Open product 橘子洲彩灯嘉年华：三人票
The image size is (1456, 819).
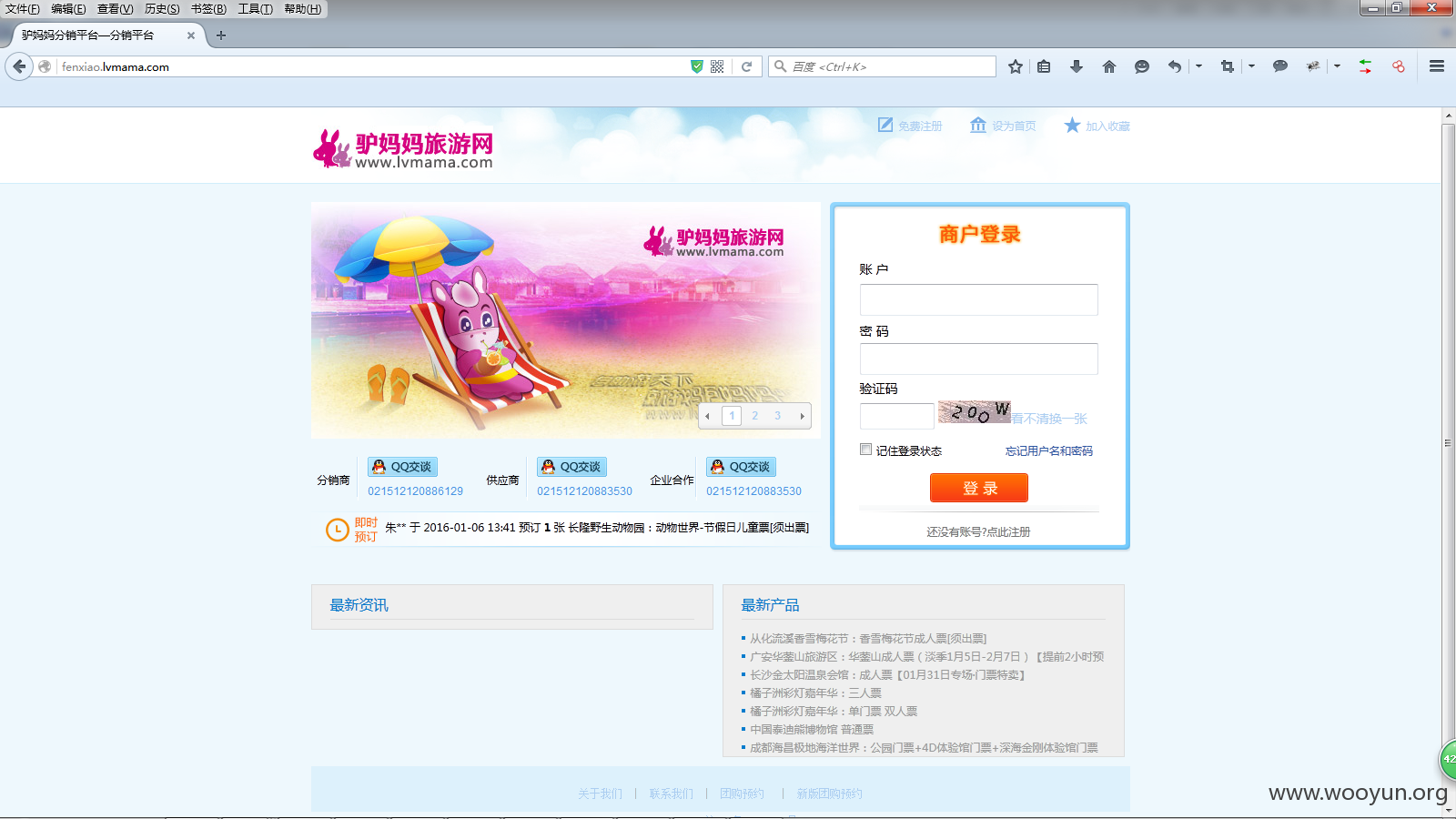pyautogui.click(x=815, y=693)
